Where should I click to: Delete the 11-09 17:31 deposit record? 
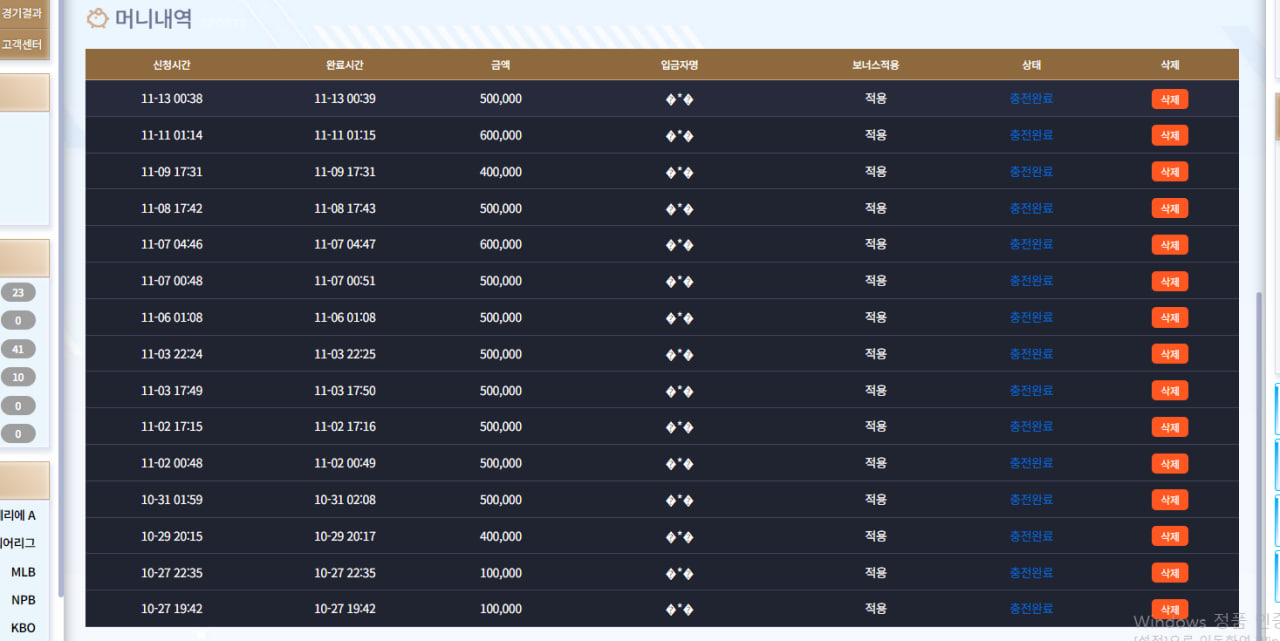point(1169,172)
